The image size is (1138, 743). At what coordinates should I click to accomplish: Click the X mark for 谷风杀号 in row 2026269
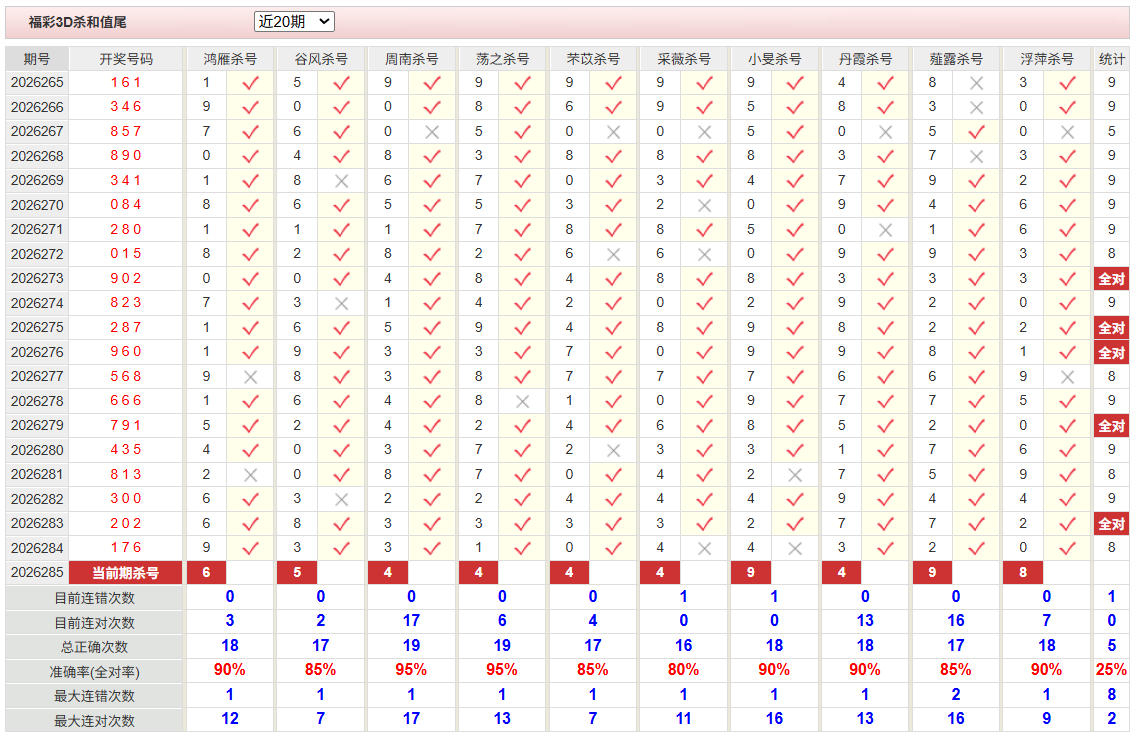pos(342,181)
